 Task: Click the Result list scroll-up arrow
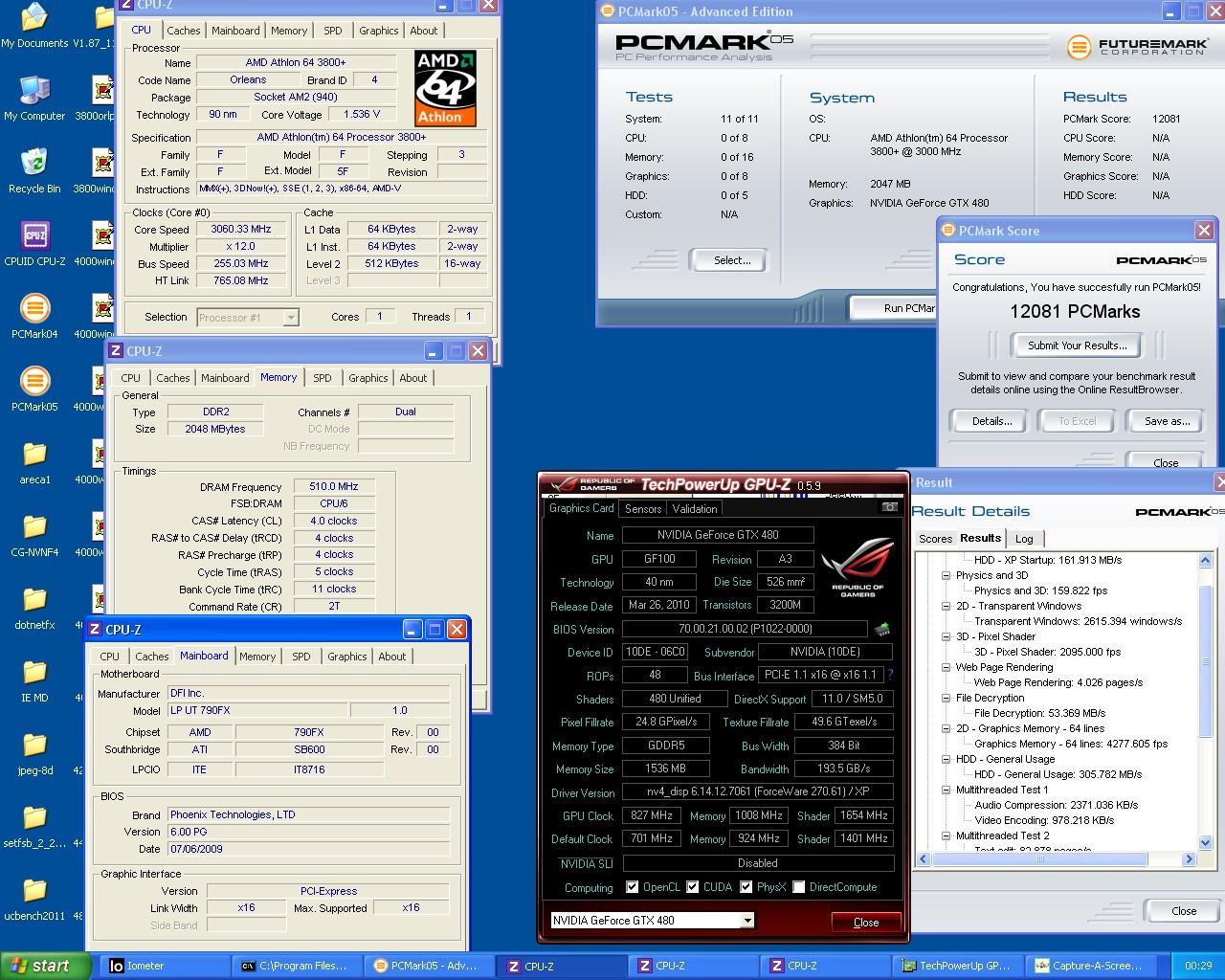coord(1205,561)
